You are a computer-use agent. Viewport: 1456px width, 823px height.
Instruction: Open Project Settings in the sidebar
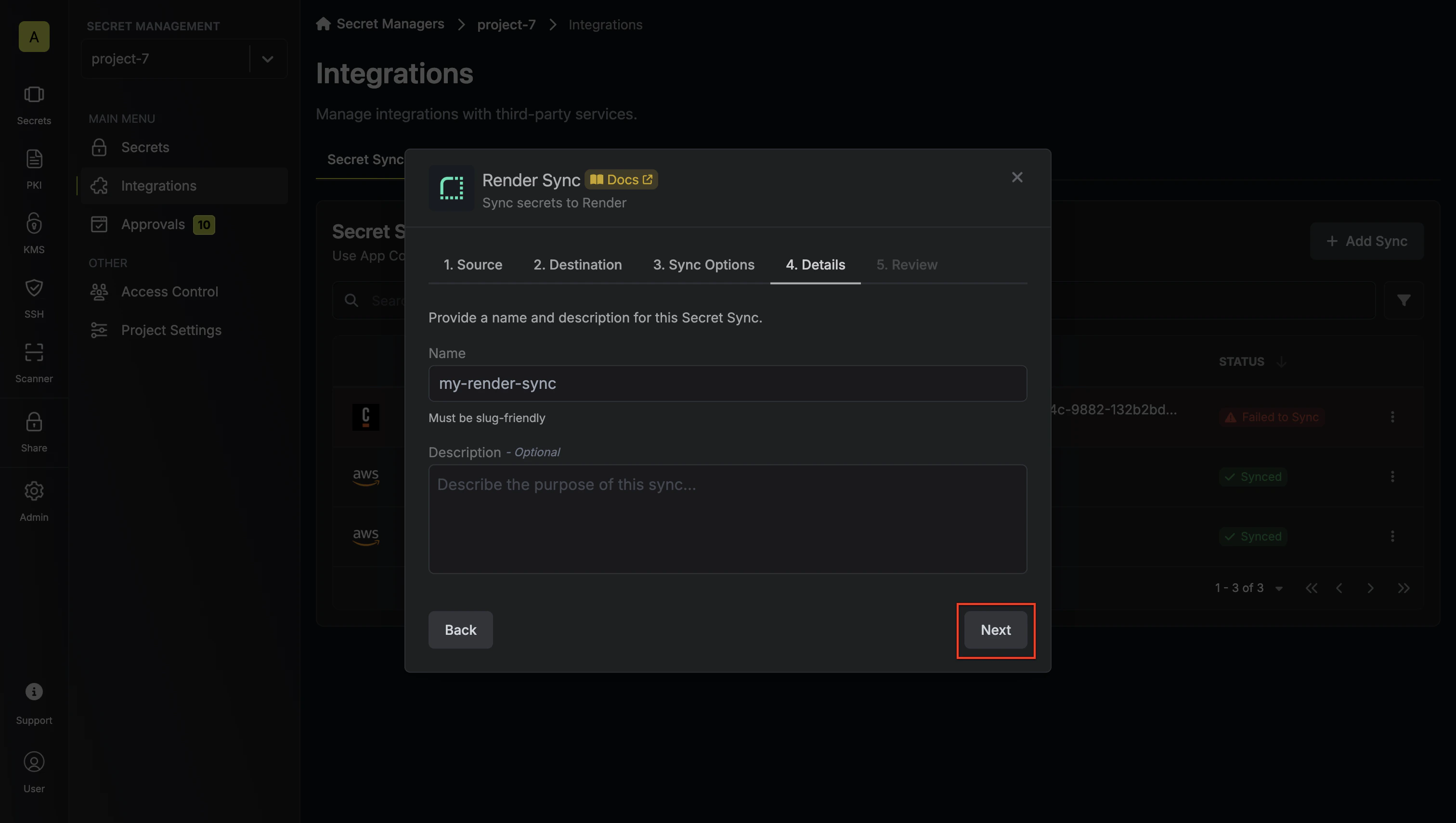(x=184, y=330)
